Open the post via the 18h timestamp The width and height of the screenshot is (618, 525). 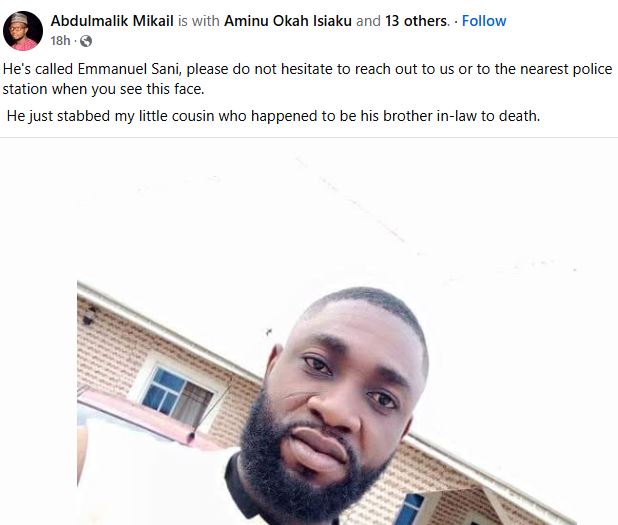tap(60, 41)
